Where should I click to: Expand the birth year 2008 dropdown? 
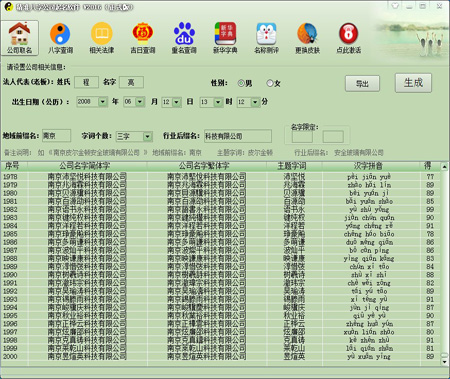click(103, 102)
